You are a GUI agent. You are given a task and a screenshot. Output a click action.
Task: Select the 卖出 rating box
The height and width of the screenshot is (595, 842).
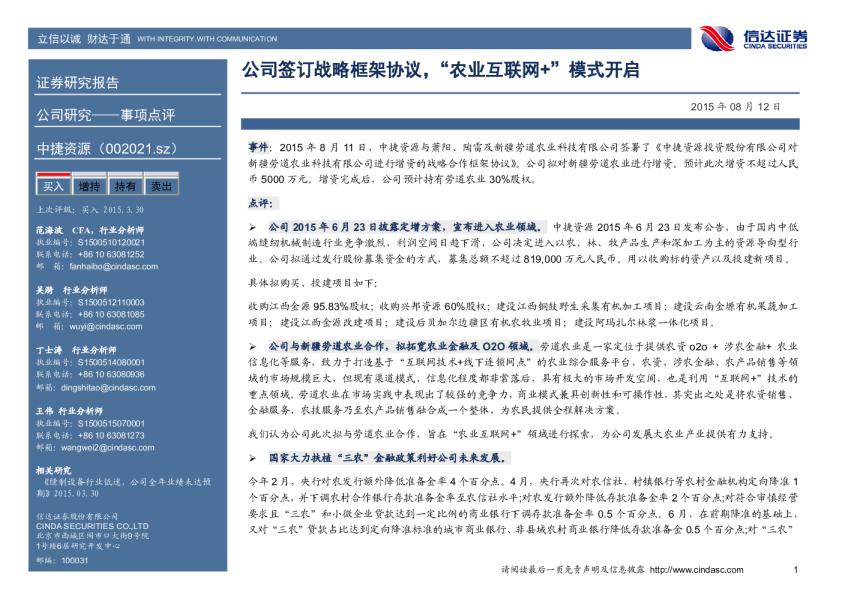[159, 186]
